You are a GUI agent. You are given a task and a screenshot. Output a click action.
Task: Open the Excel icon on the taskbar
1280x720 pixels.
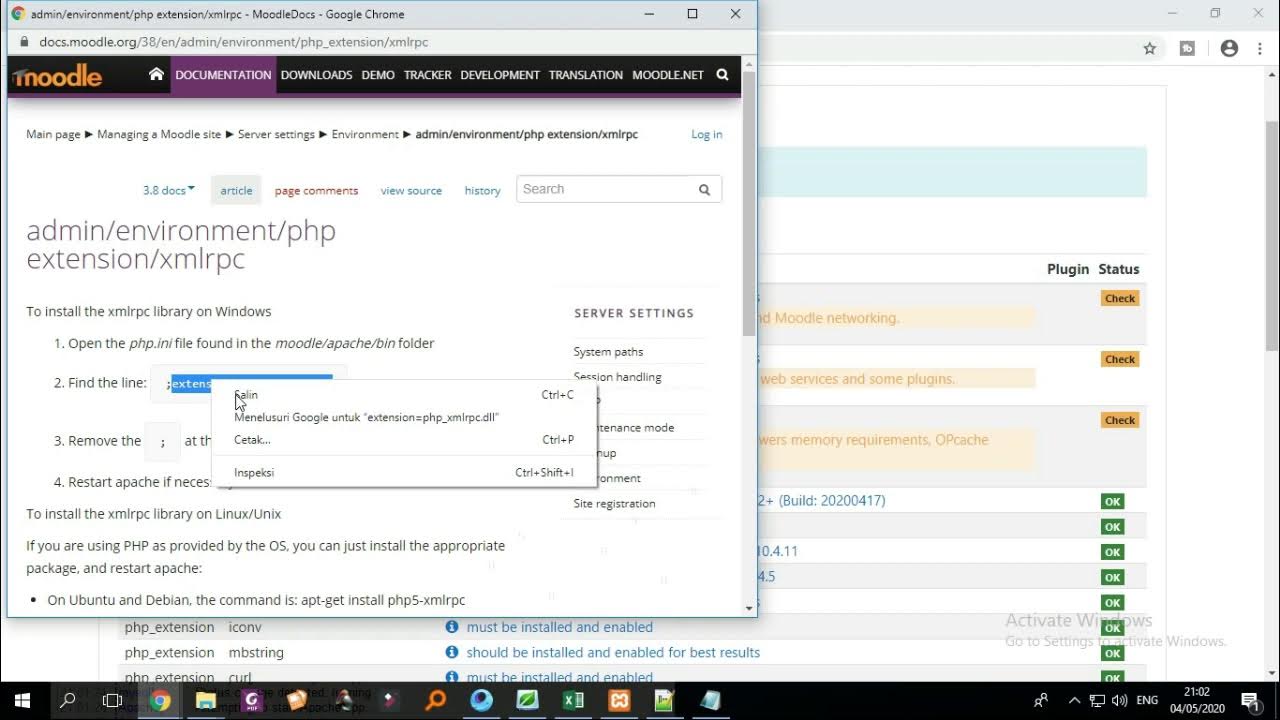tap(573, 700)
